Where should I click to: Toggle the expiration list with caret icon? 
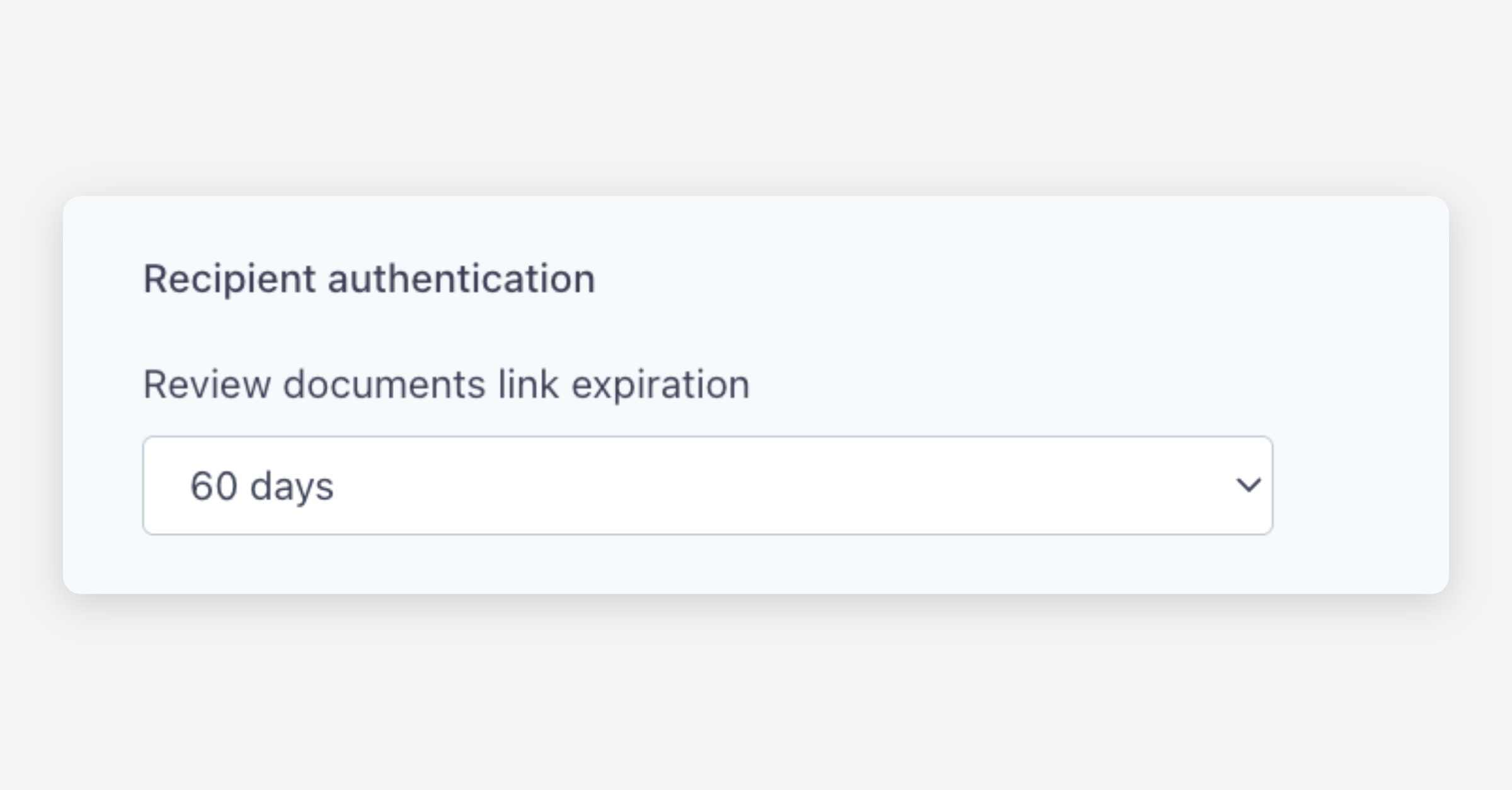pyautogui.click(x=1248, y=485)
